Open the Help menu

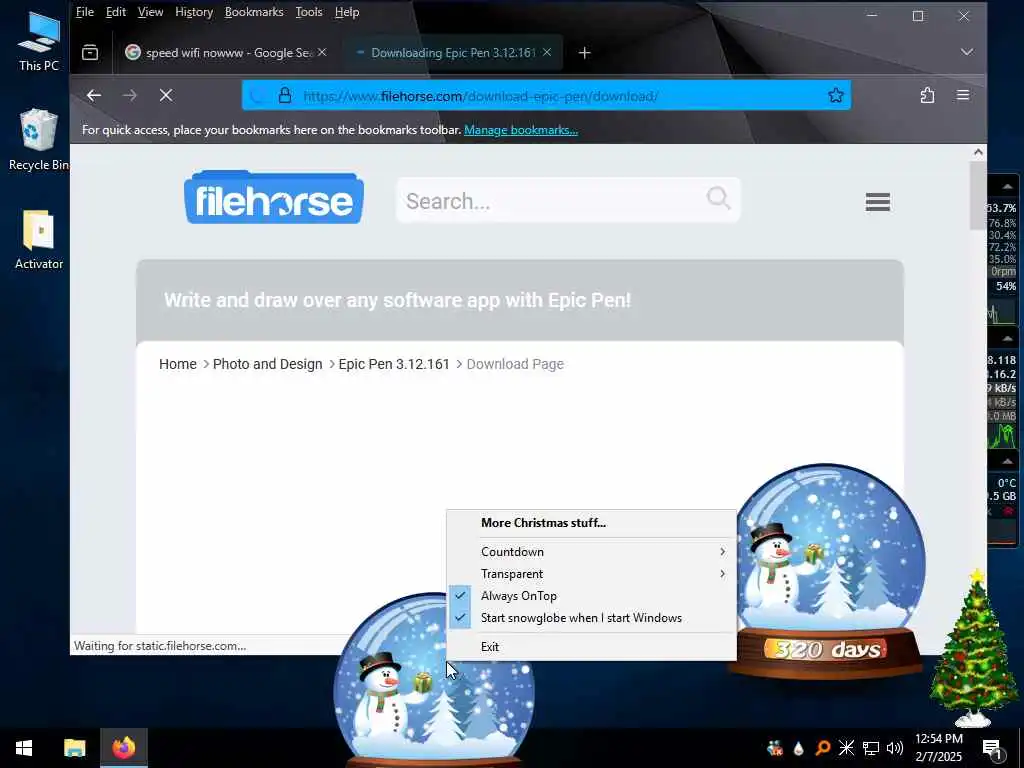coord(347,12)
